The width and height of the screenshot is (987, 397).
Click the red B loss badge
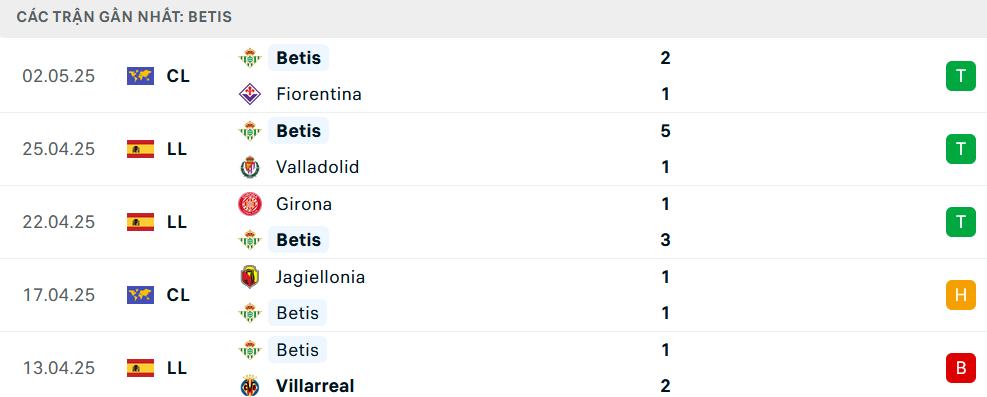coord(961,368)
